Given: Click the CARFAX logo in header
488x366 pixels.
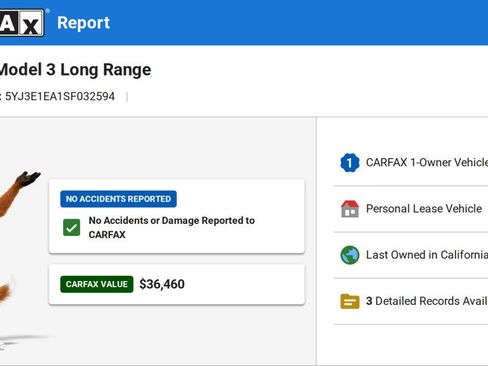Looking at the screenshot, I should click(x=22, y=22).
